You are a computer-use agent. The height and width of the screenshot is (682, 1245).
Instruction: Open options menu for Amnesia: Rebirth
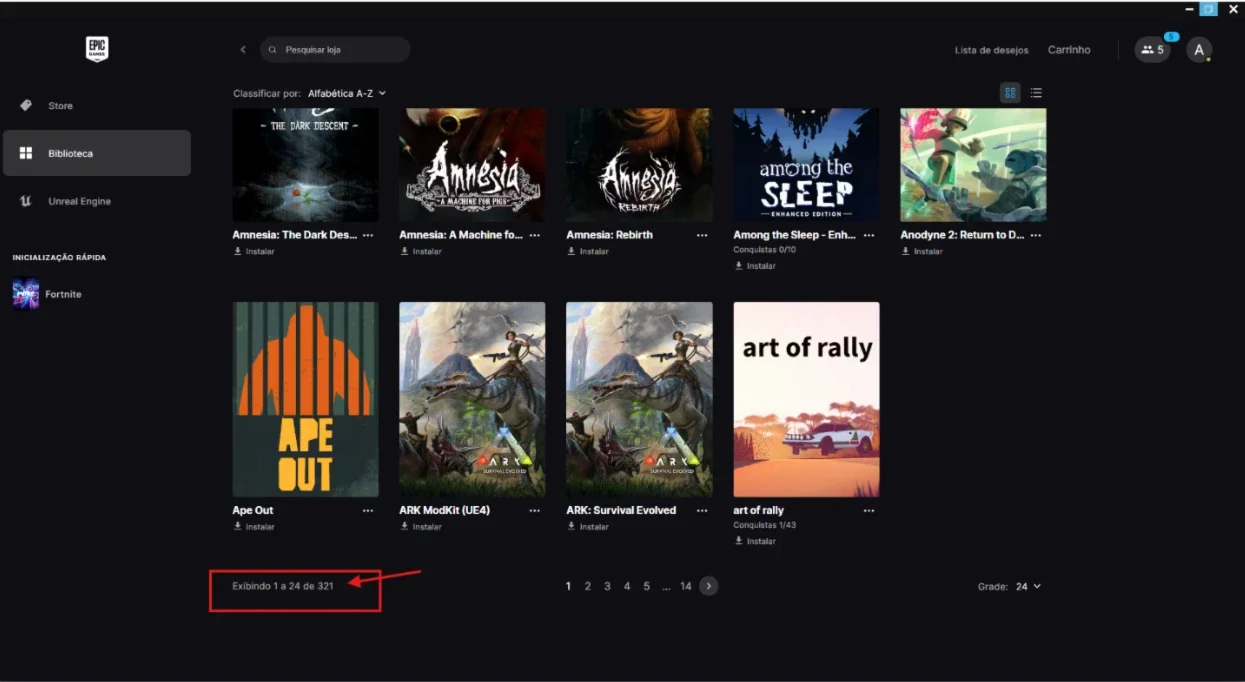point(702,235)
